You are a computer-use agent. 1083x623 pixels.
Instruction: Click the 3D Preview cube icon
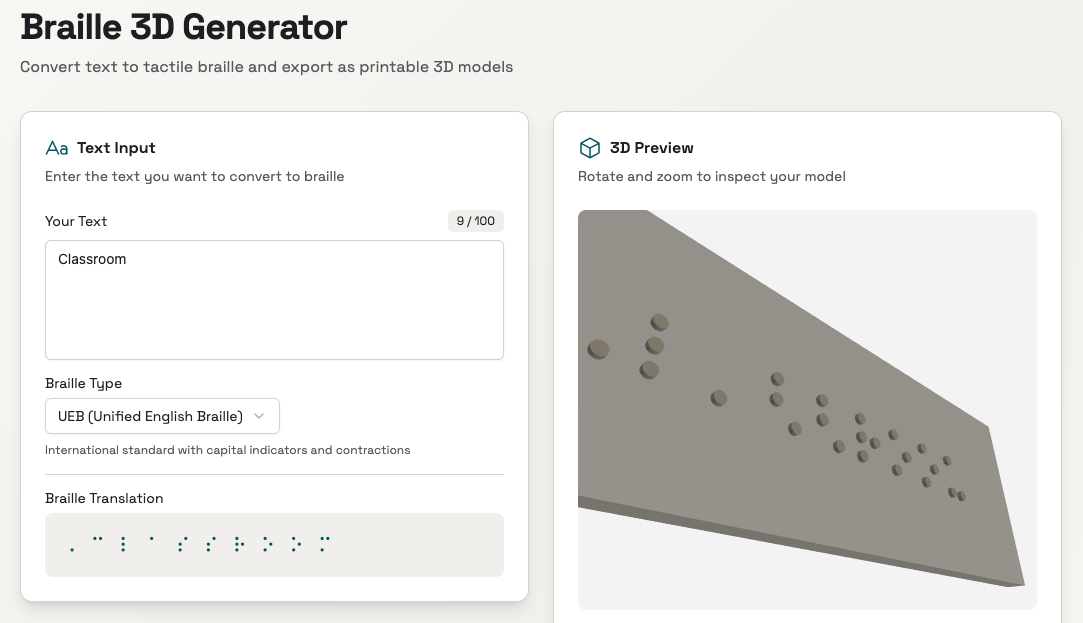click(x=589, y=148)
